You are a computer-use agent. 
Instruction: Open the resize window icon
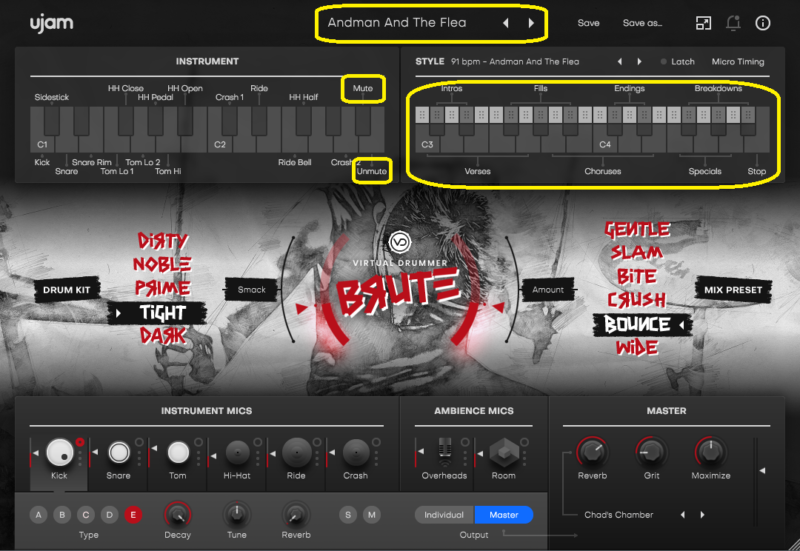(x=704, y=23)
